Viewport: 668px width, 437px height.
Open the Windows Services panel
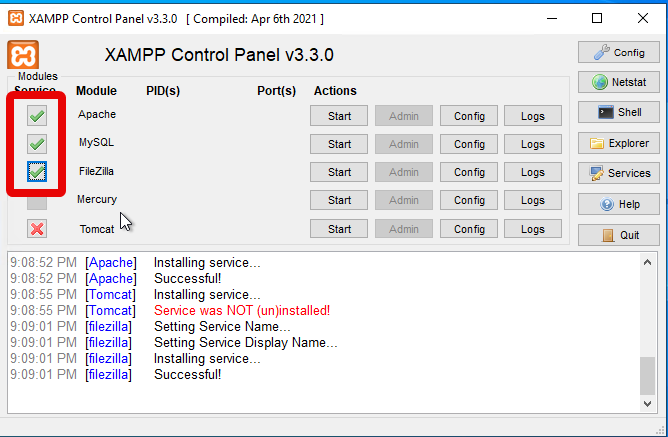(x=619, y=173)
